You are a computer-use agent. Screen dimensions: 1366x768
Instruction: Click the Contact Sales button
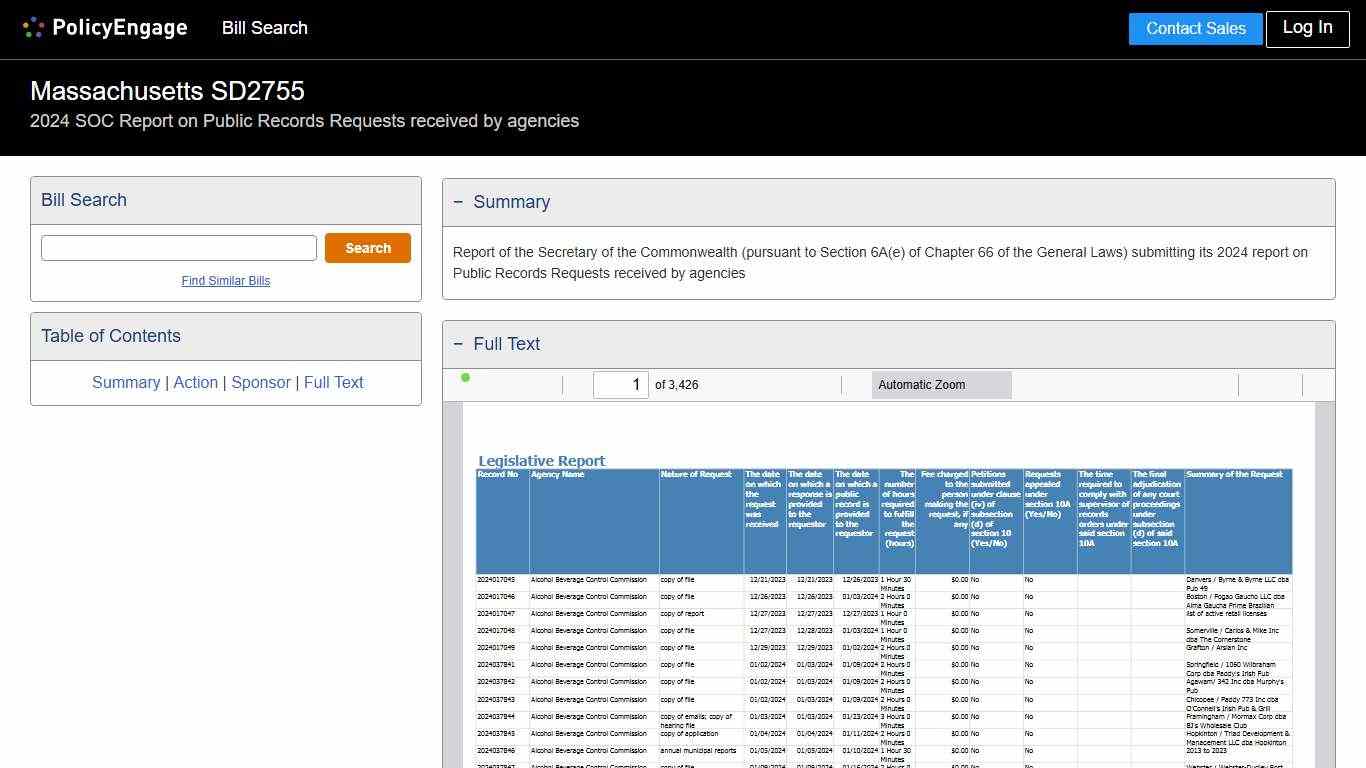point(1195,29)
